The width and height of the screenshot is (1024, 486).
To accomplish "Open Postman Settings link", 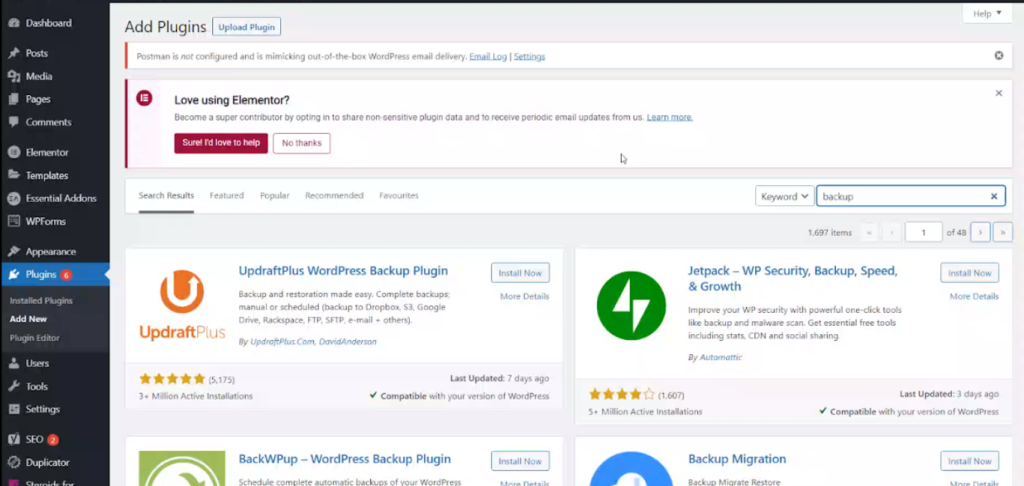I will 529,56.
